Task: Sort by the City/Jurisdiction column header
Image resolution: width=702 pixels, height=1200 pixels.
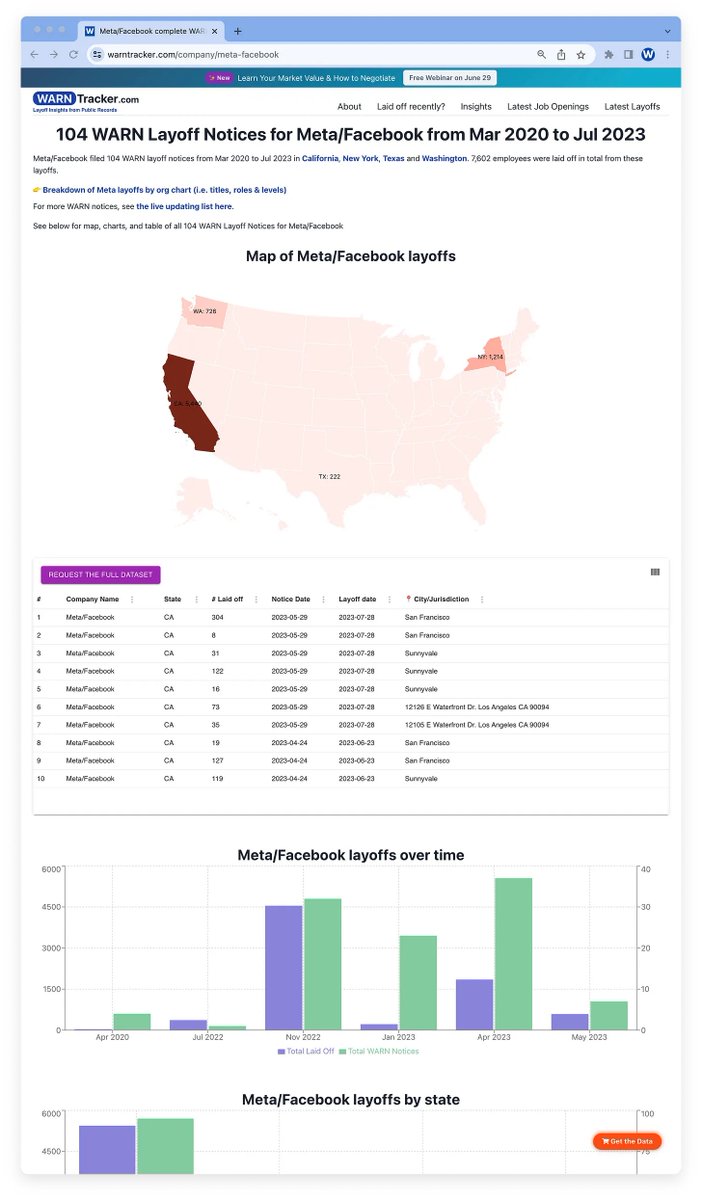Action: pos(437,599)
